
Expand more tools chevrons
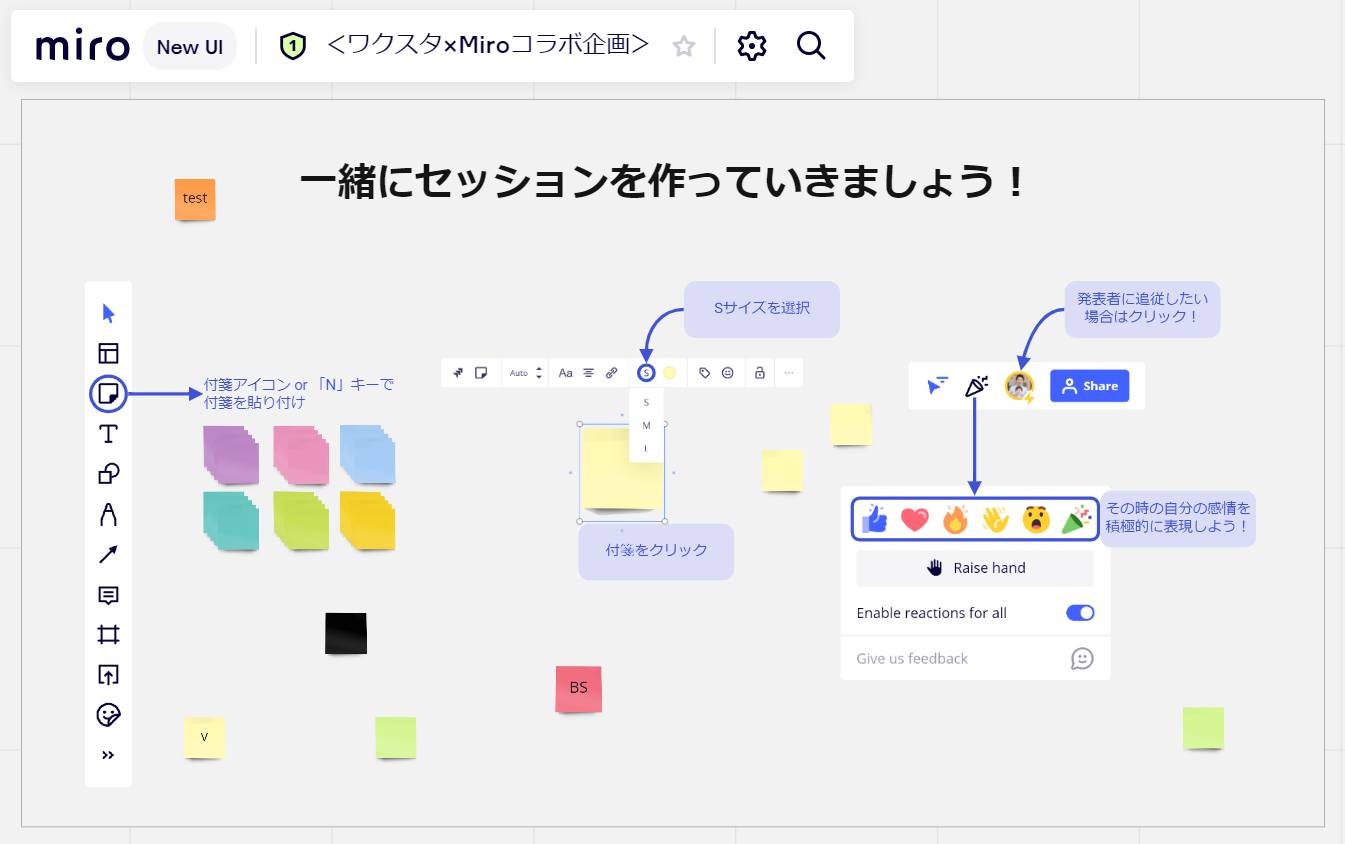tap(108, 755)
